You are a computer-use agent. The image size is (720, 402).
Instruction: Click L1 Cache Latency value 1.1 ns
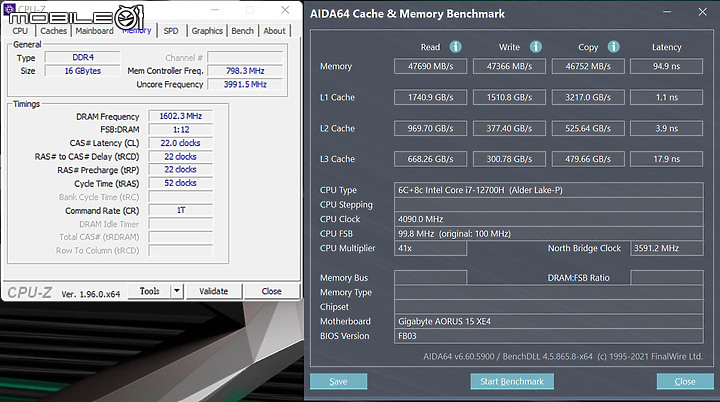(666, 97)
